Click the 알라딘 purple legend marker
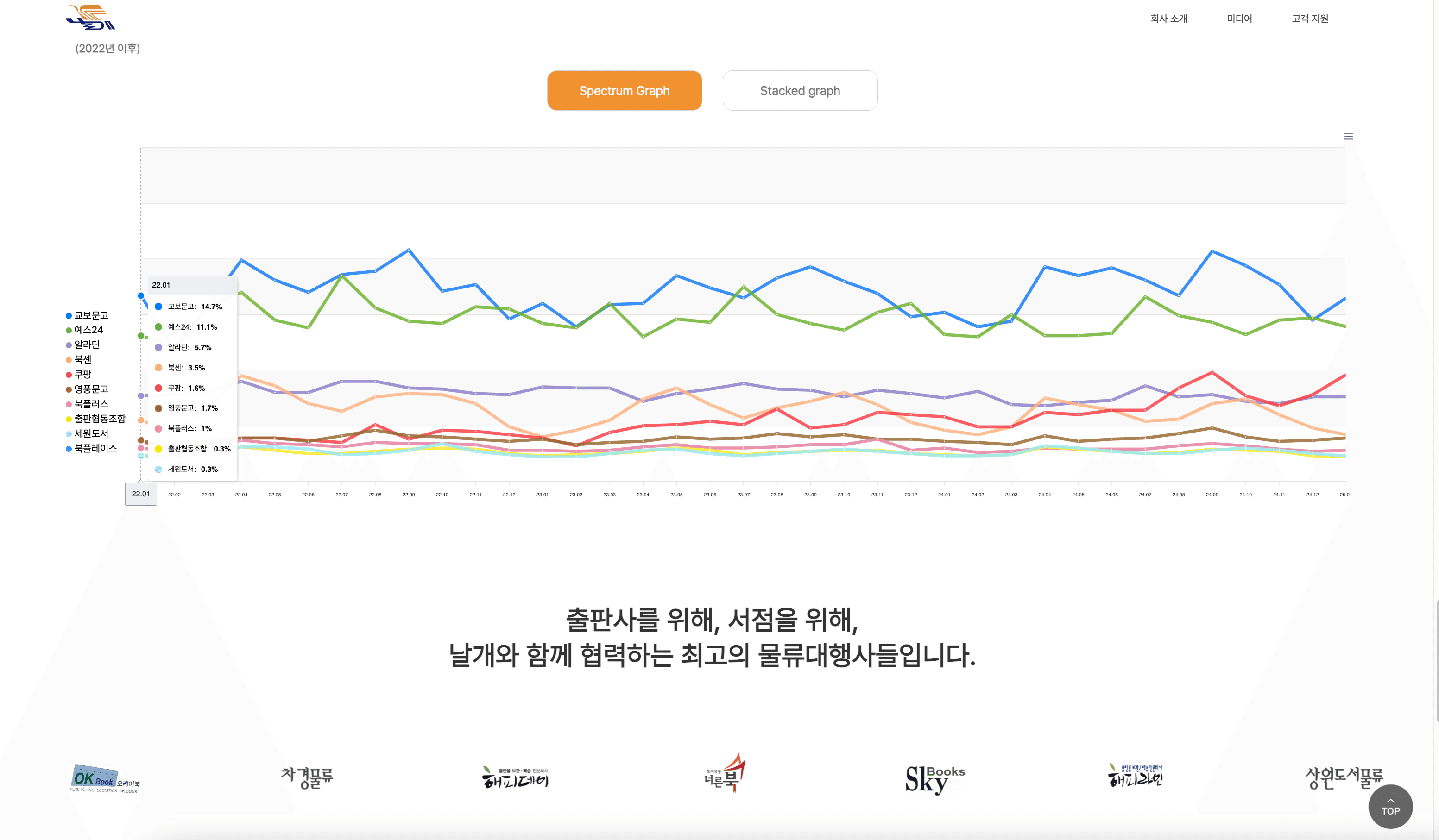Screen dimensions: 1439x840 pyautogui.click(x=69, y=345)
